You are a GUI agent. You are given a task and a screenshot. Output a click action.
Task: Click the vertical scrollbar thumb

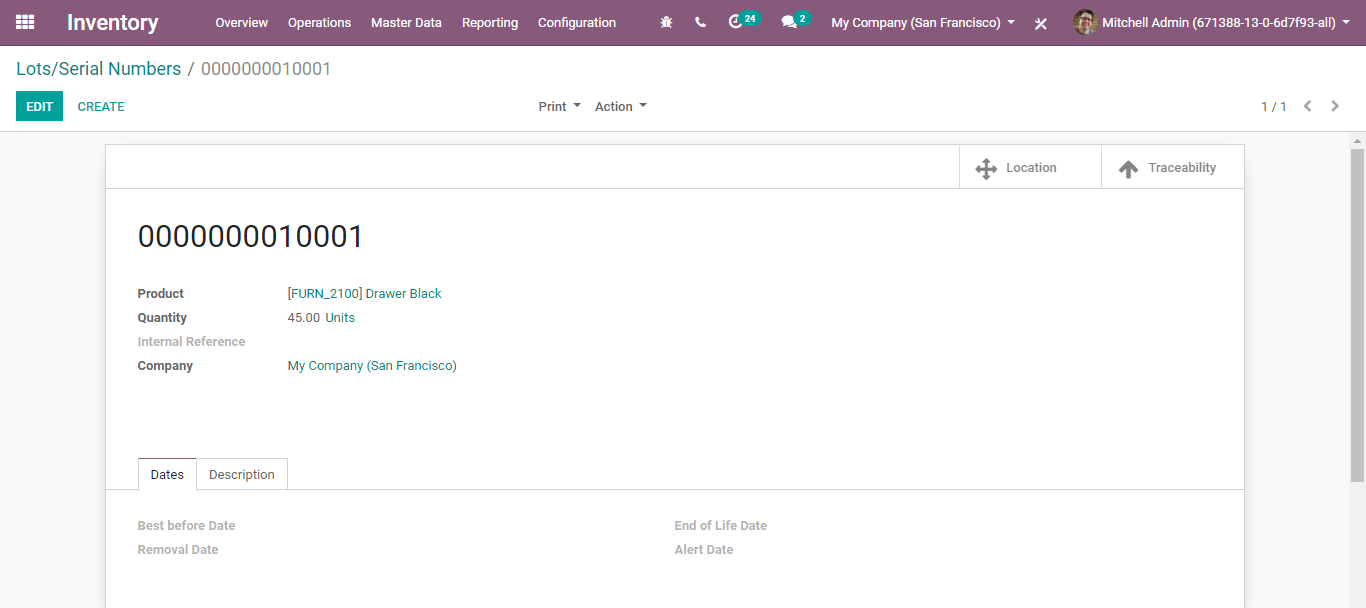[1357, 315]
